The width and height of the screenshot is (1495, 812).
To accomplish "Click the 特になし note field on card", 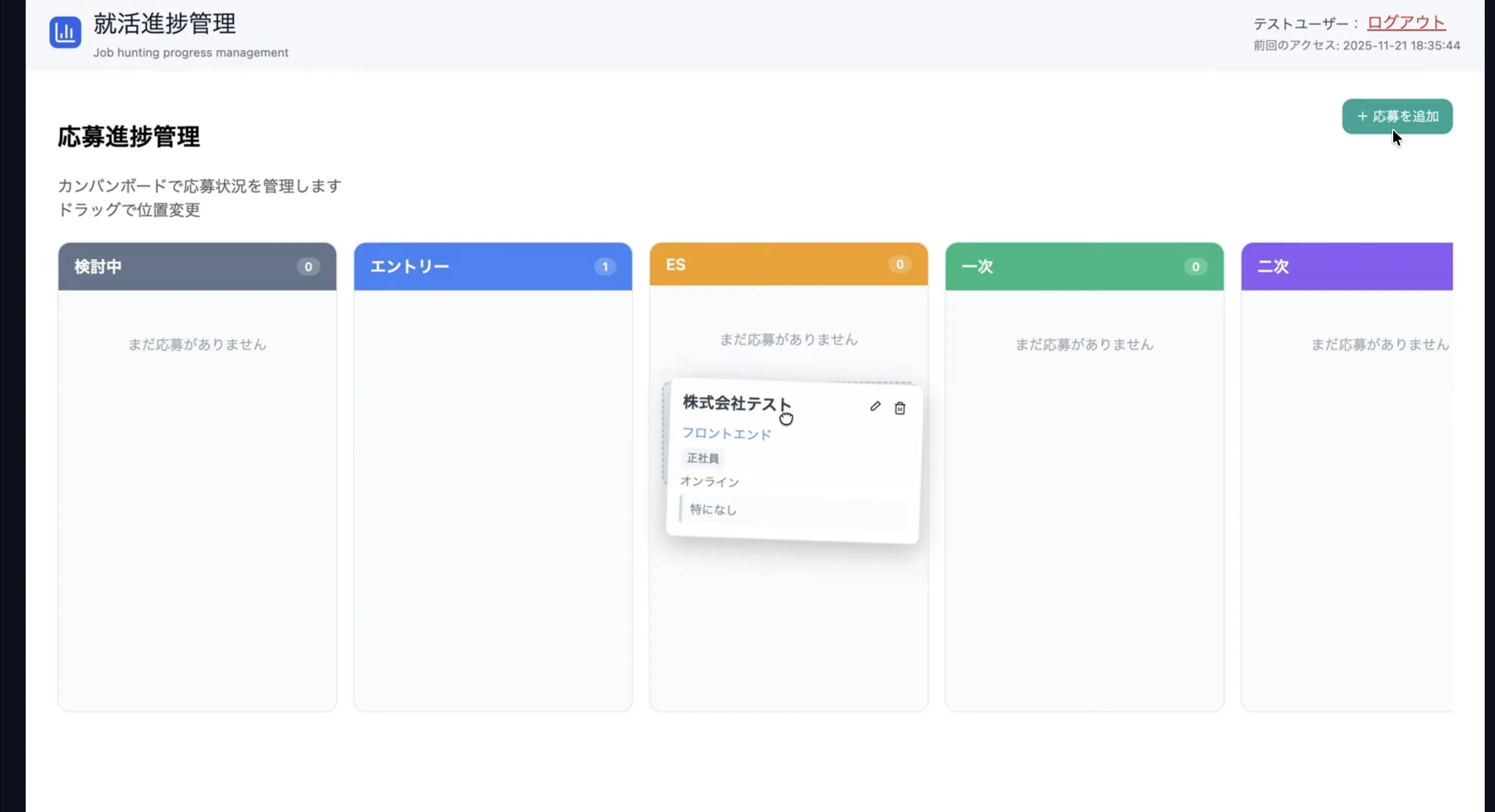I will click(713, 509).
